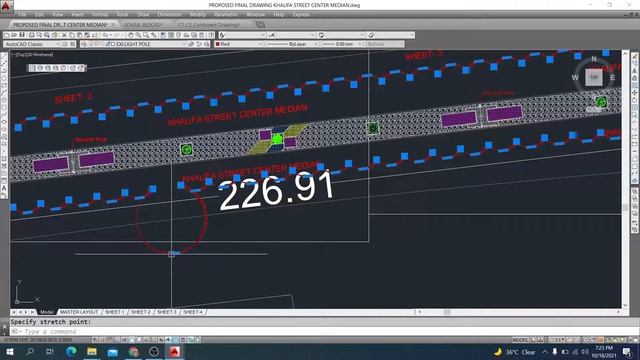Click N on the ViewCube compass

594,59
